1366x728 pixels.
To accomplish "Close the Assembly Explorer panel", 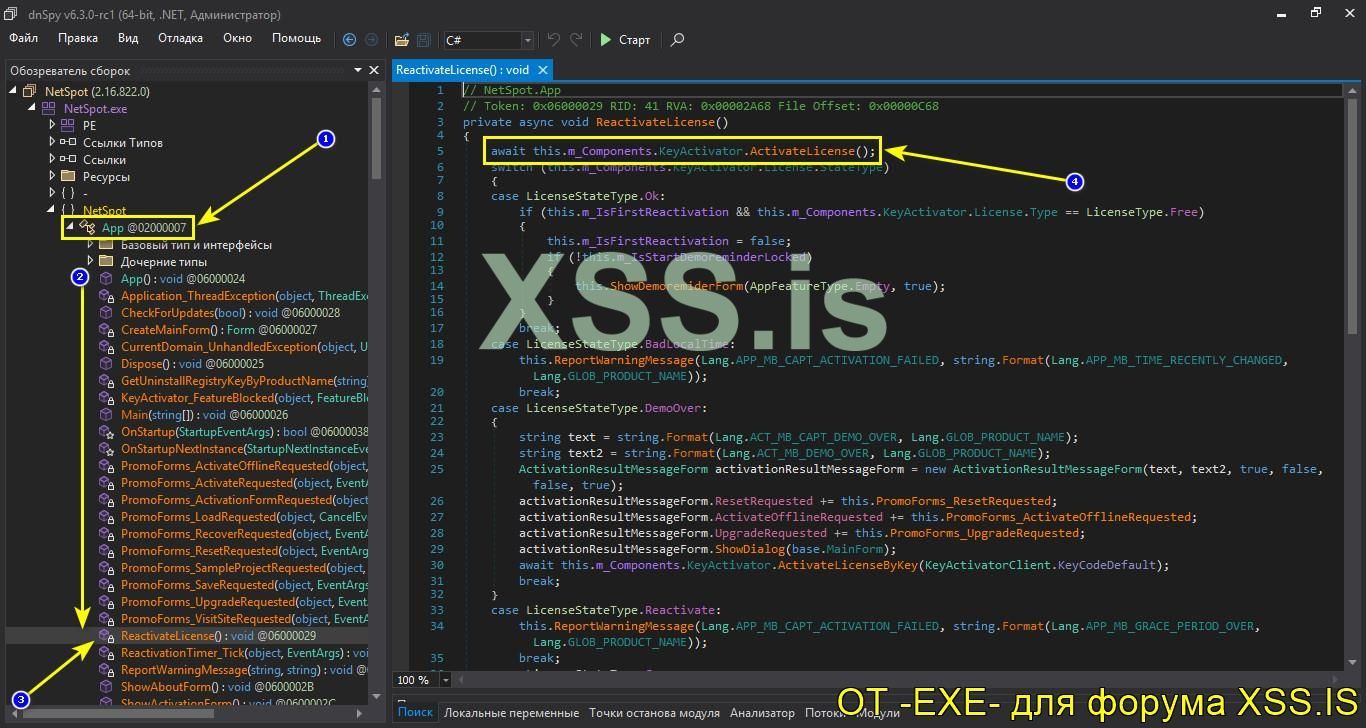I will (x=374, y=71).
